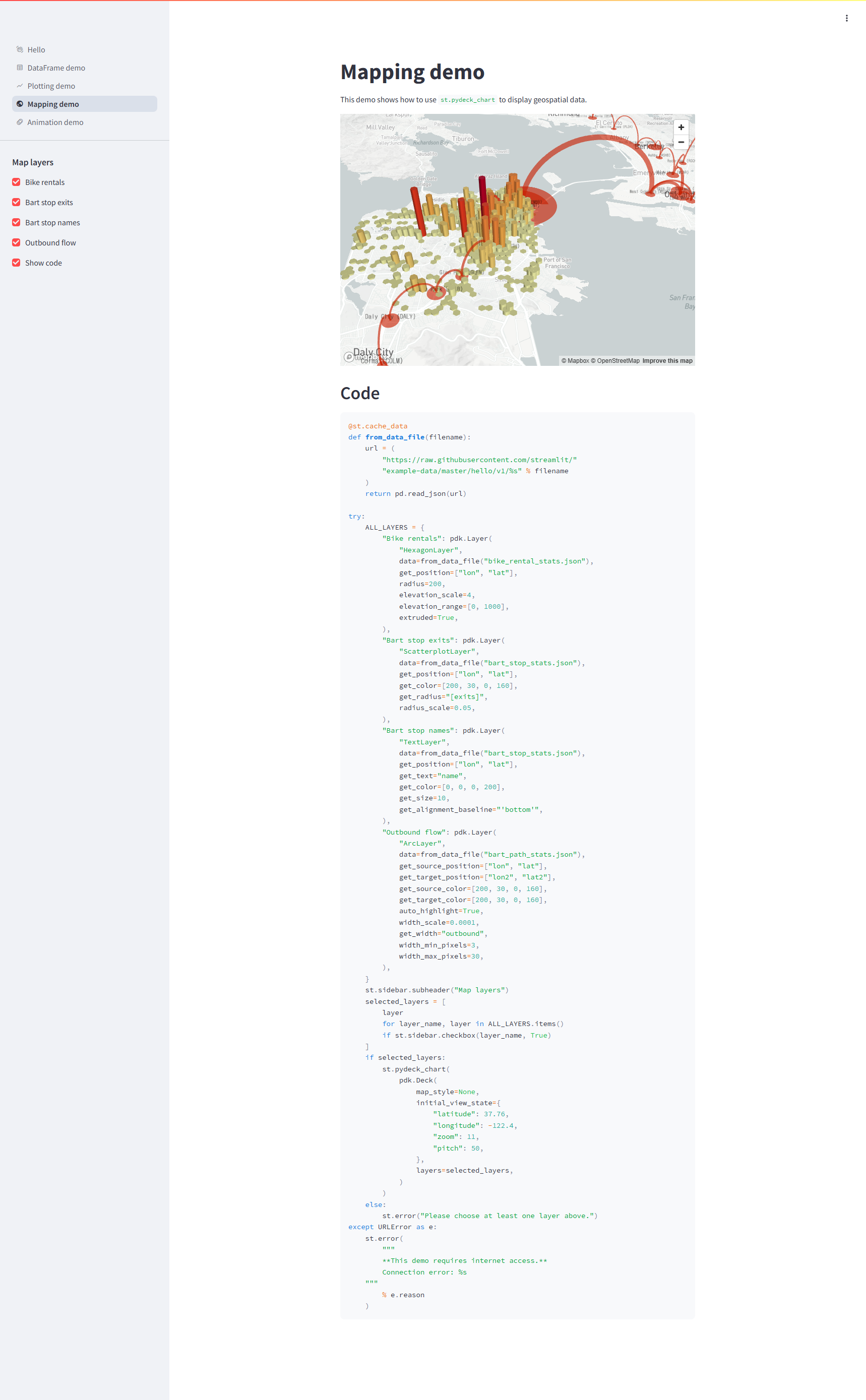Uncheck the Bike rentals layer
Image resolution: width=866 pixels, height=1400 pixels.
(16, 182)
